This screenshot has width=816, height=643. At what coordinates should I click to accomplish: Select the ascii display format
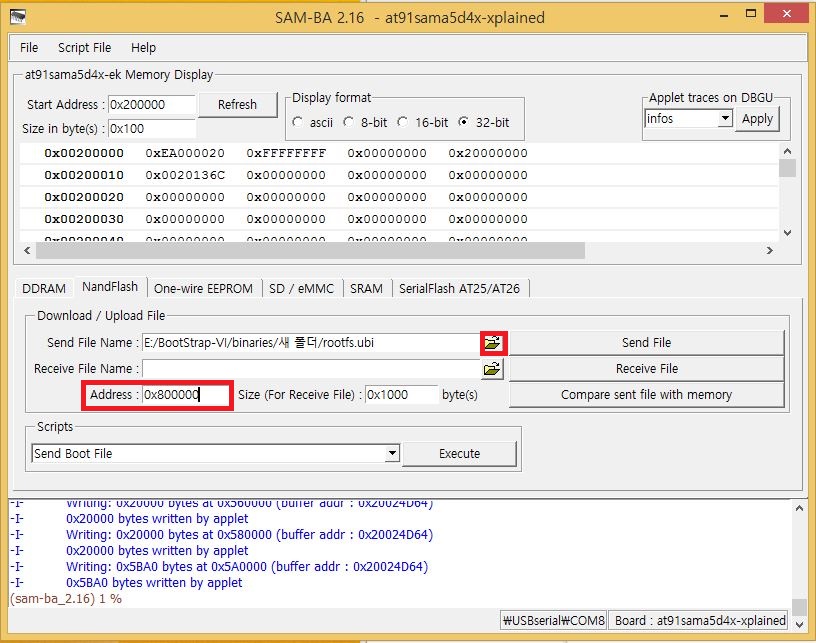[x=298, y=122]
